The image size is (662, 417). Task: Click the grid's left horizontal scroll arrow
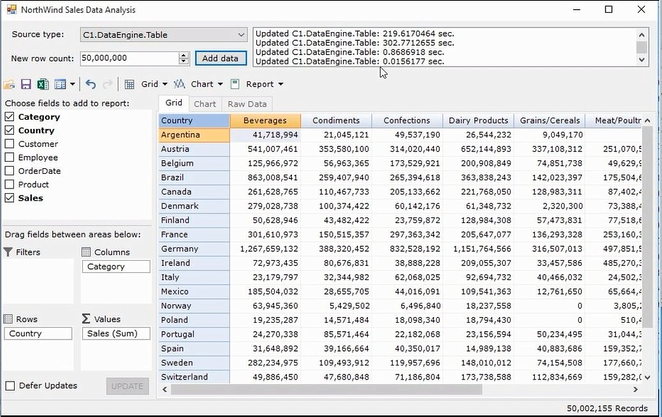[165, 389]
